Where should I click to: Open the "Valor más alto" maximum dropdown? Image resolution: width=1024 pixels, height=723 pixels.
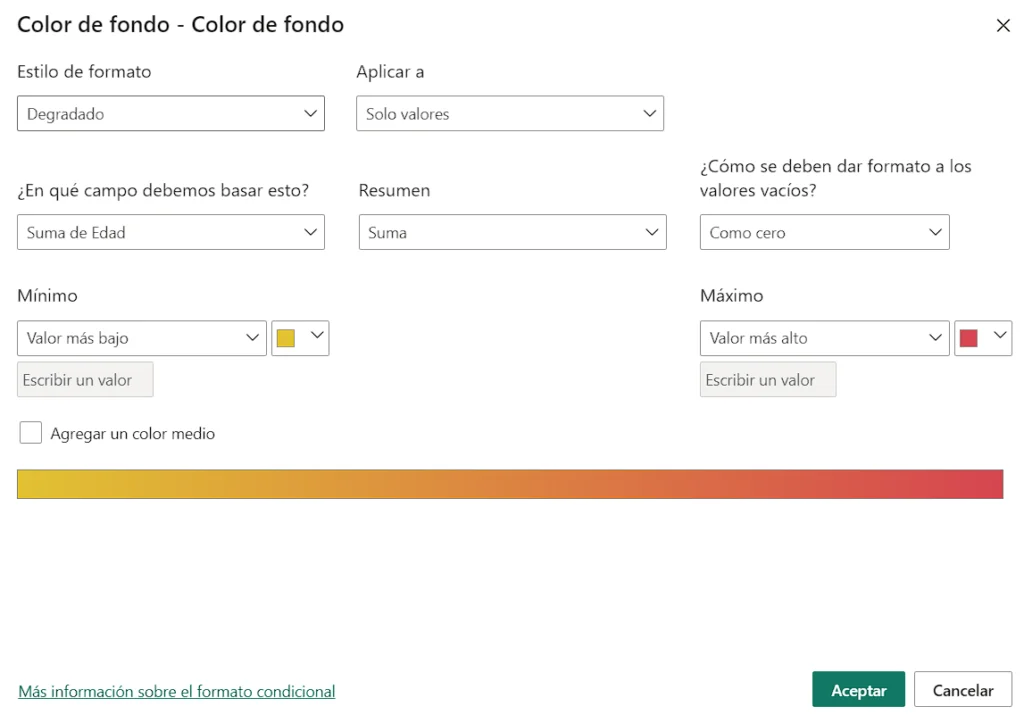tap(824, 338)
